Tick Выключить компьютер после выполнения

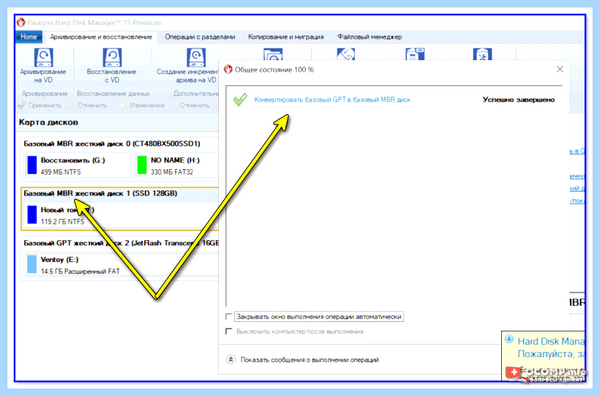228,331
